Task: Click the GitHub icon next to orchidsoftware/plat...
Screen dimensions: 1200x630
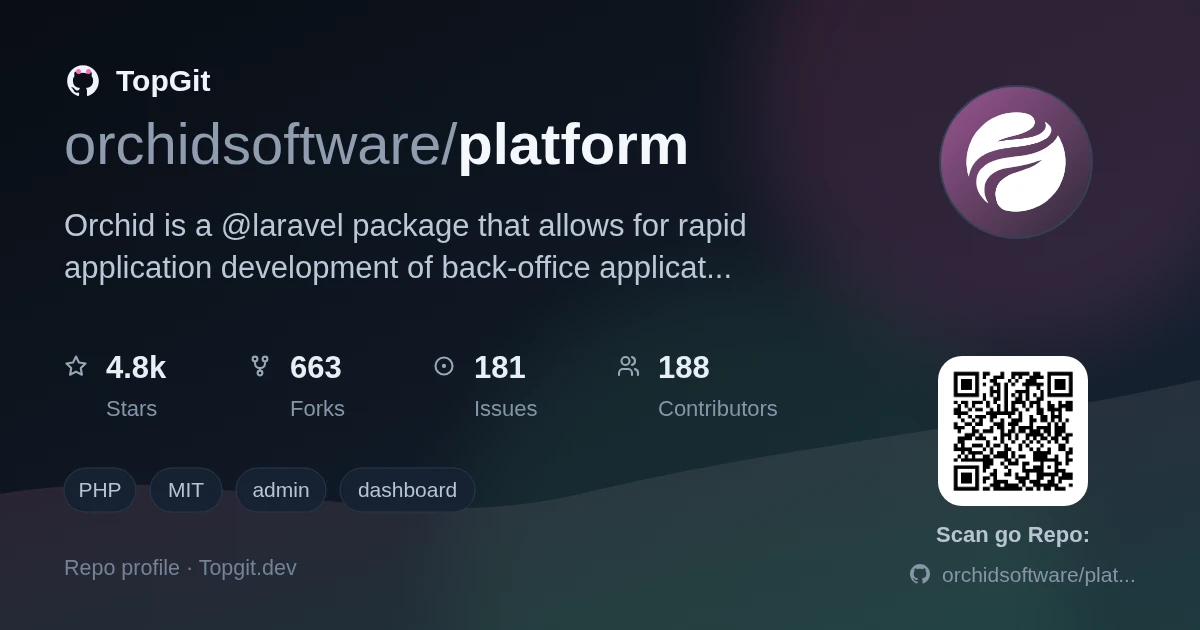Action: pos(920,574)
